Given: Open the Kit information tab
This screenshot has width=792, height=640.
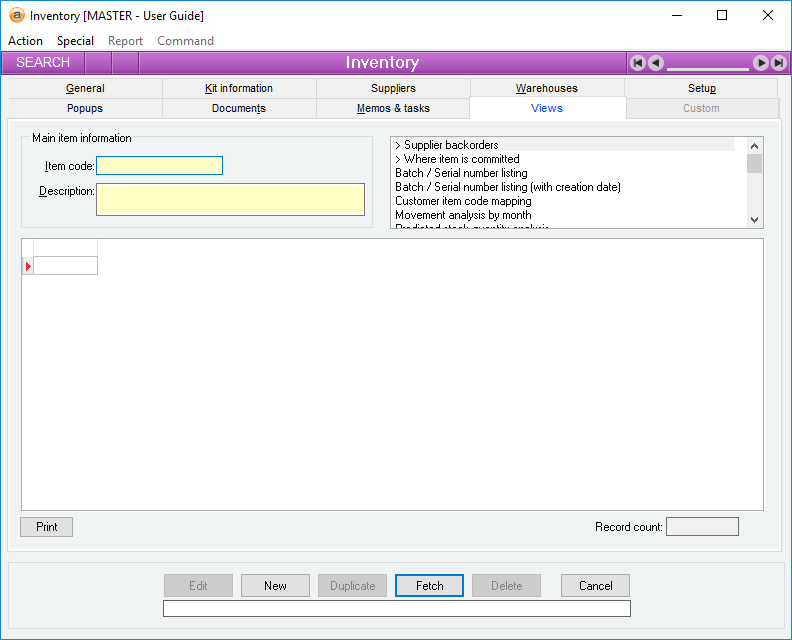Looking at the screenshot, I should click(x=239, y=88).
